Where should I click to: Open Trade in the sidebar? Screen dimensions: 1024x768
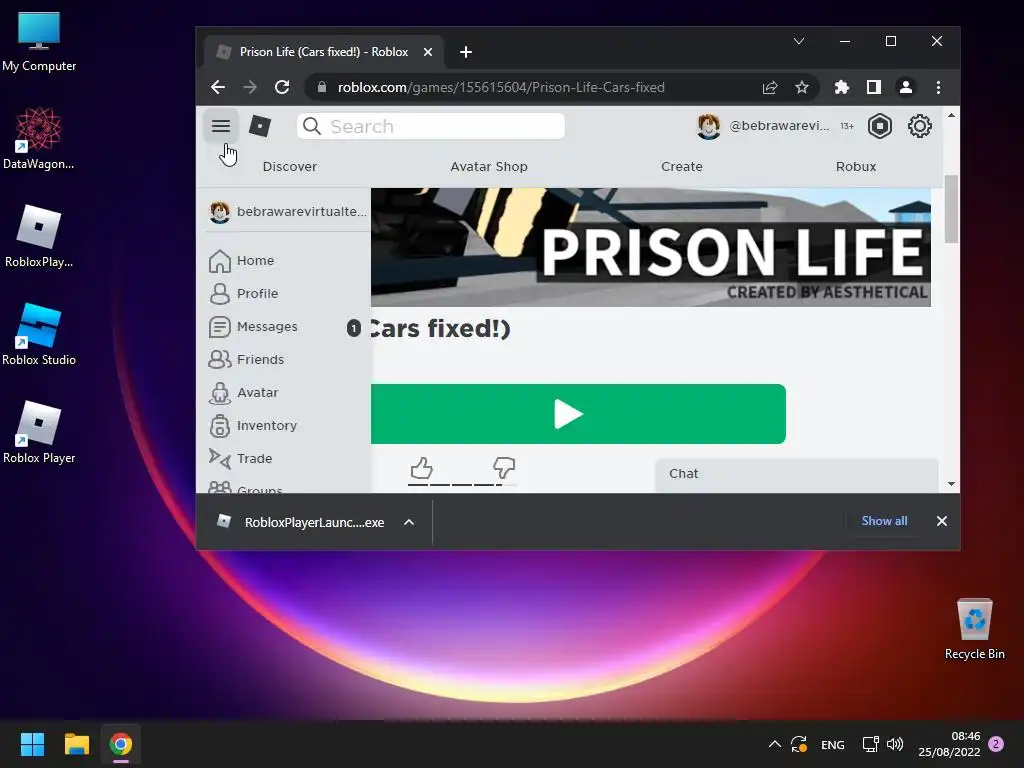coord(254,458)
